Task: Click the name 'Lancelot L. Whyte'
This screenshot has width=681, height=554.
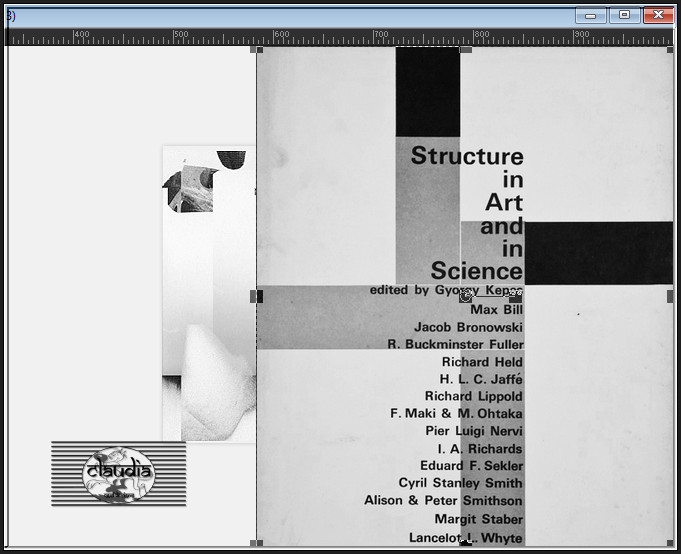Action: click(x=466, y=538)
